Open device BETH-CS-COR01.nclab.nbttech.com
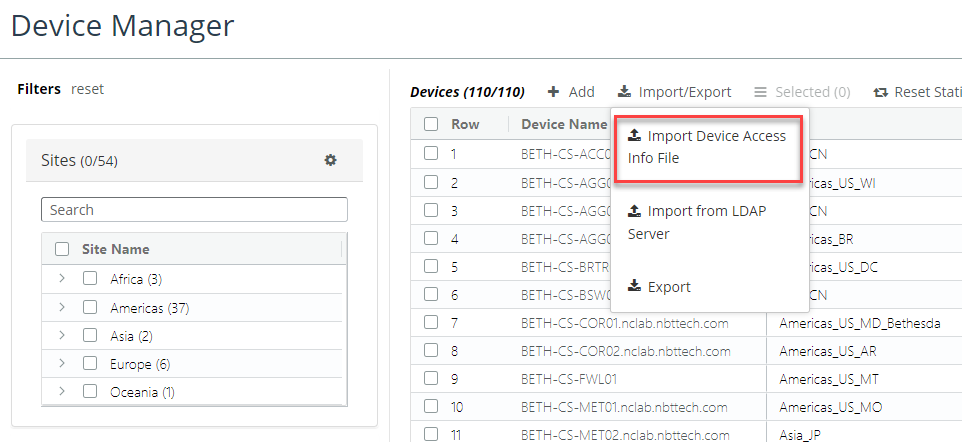The width and height of the screenshot is (962, 442). tap(625, 323)
